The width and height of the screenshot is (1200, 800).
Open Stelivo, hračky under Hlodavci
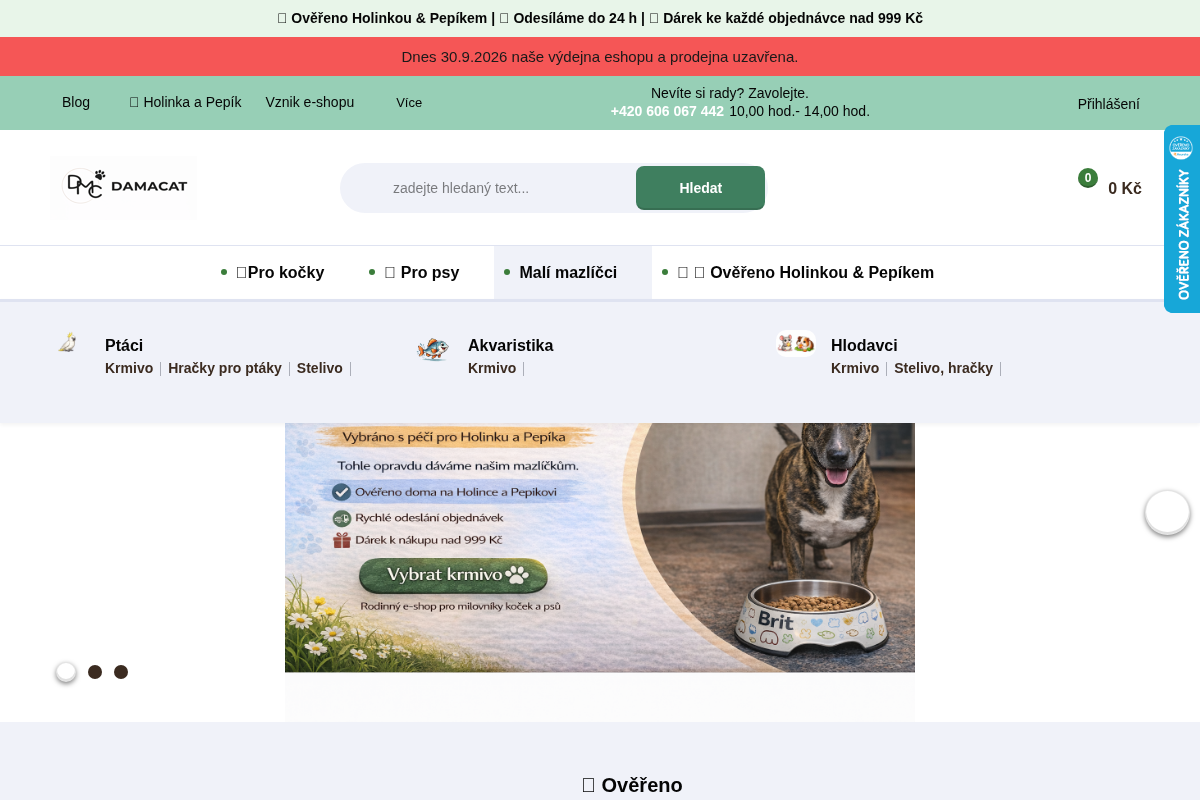(943, 368)
